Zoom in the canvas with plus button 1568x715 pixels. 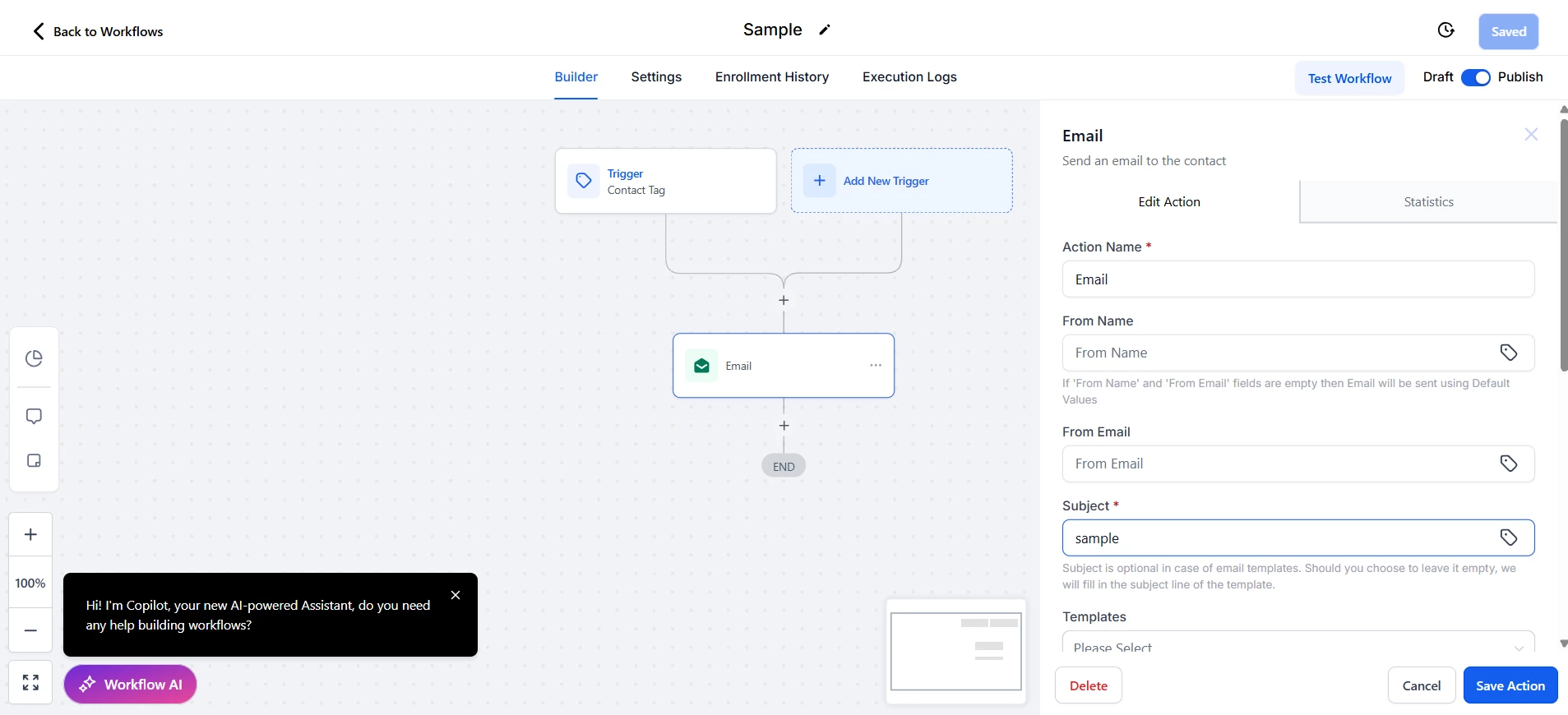30,534
